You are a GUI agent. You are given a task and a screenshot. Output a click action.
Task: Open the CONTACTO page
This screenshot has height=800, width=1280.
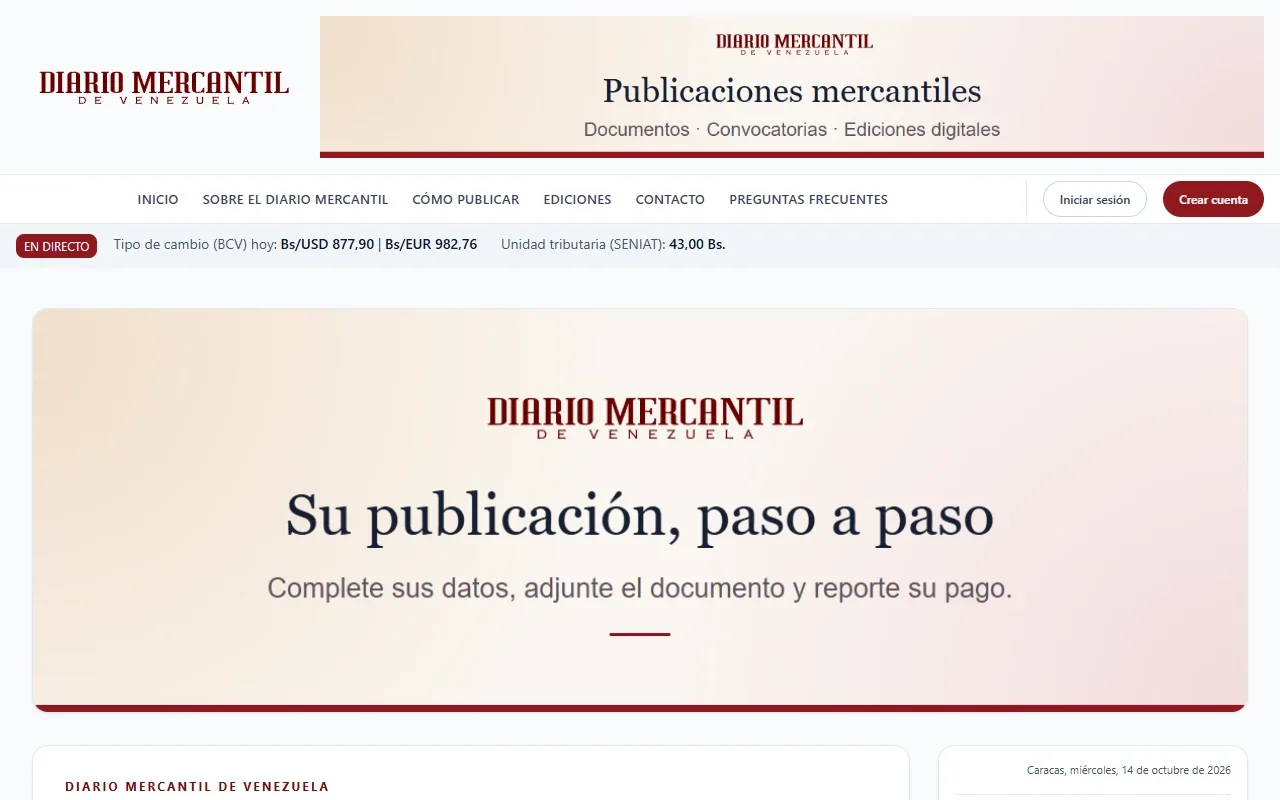tap(670, 200)
